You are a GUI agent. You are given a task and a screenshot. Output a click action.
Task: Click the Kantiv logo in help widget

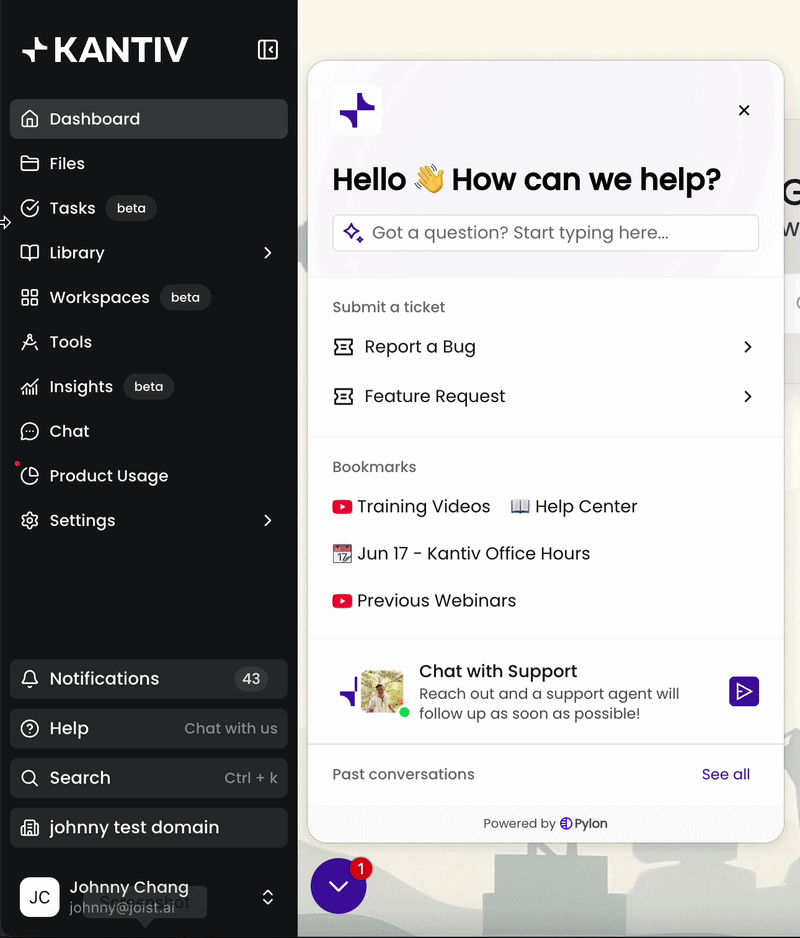(x=357, y=110)
